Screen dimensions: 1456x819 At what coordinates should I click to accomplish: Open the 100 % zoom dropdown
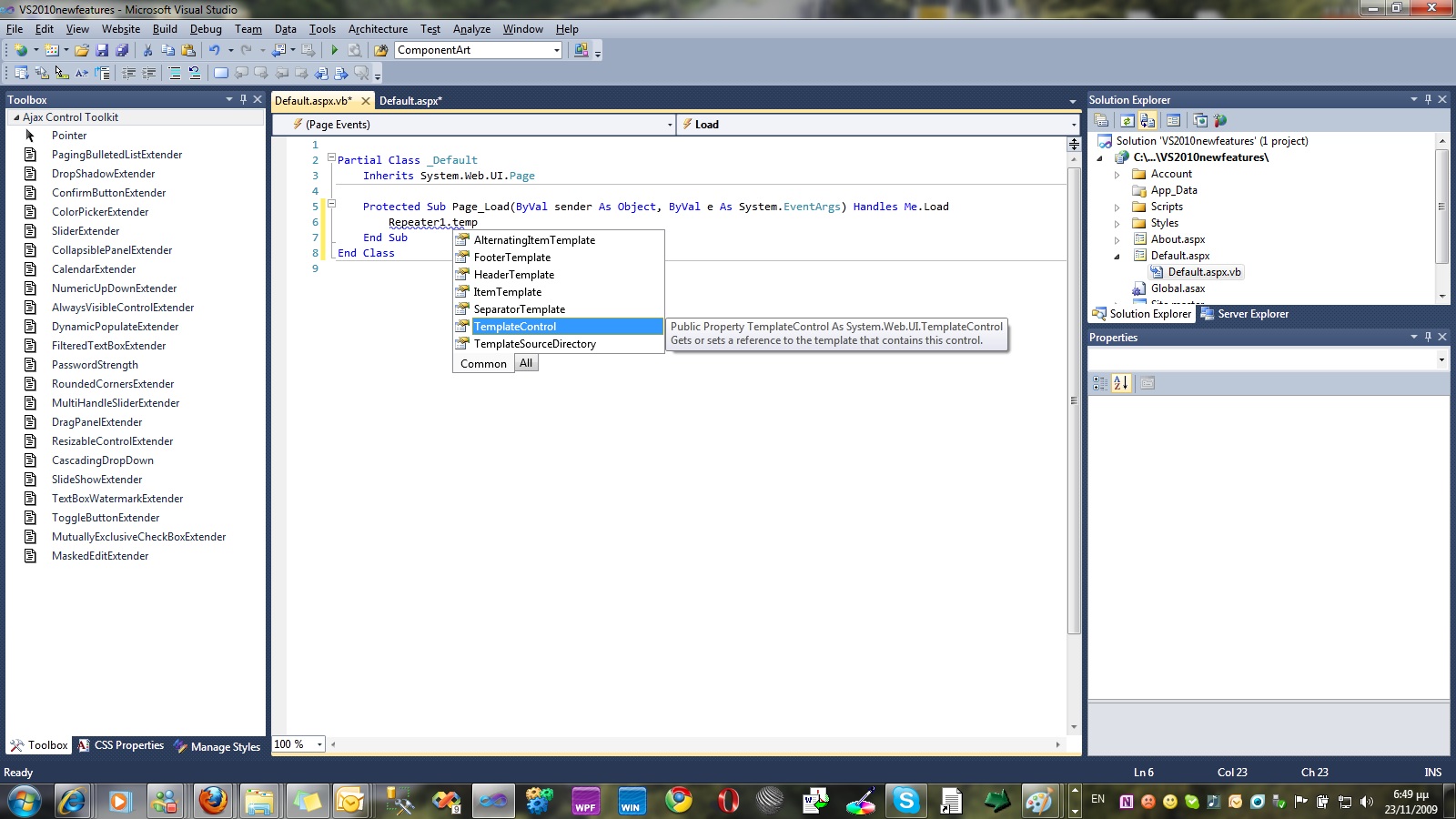(x=319, y=744)
